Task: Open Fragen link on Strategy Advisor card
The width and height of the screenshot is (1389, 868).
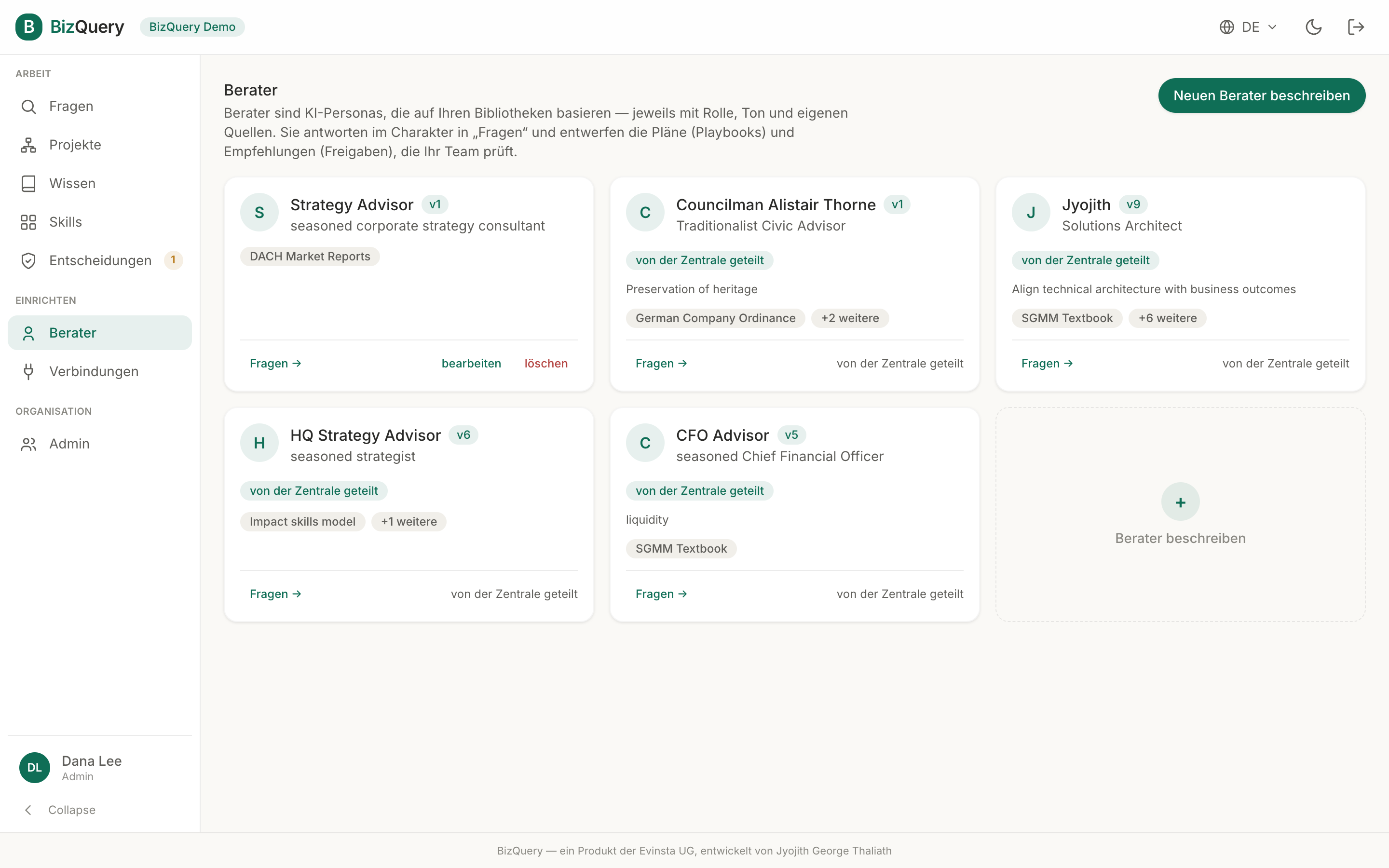Action: pos(275,364)
